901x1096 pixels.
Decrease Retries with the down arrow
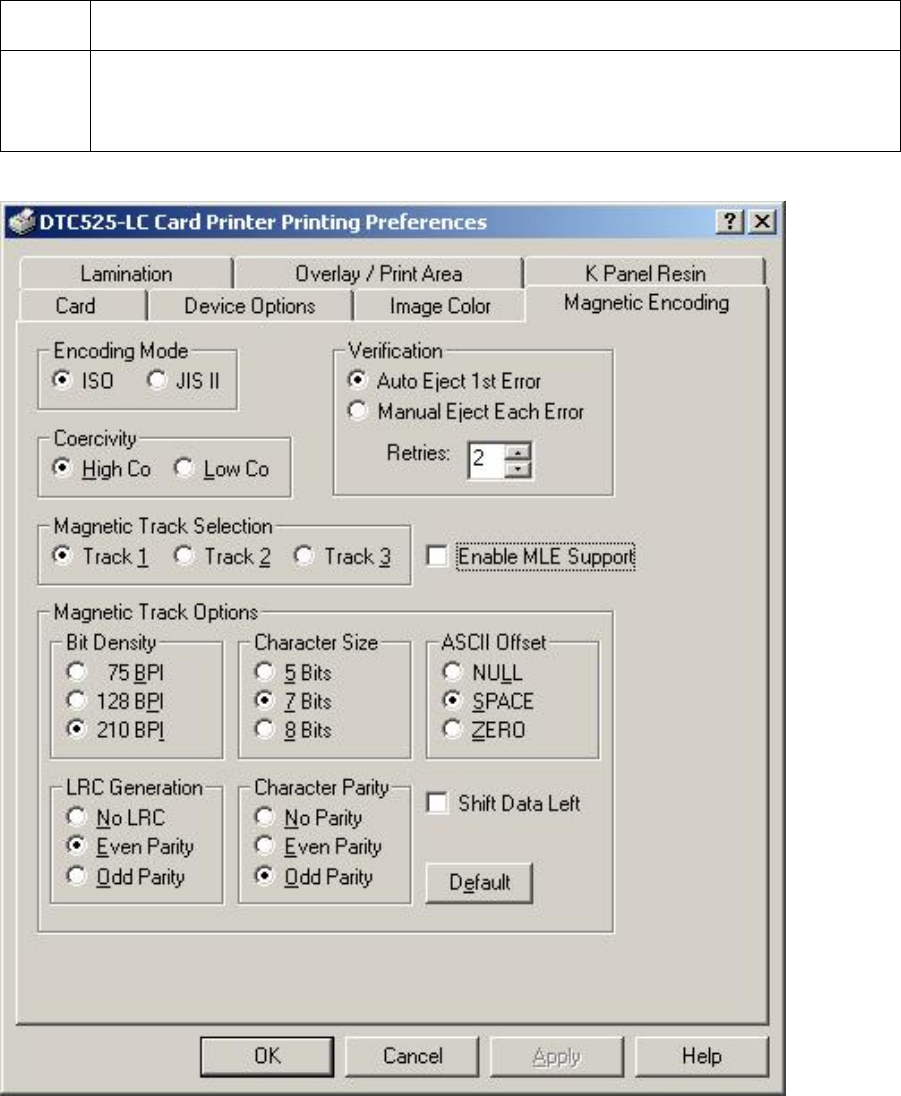(x=518, y=469)
